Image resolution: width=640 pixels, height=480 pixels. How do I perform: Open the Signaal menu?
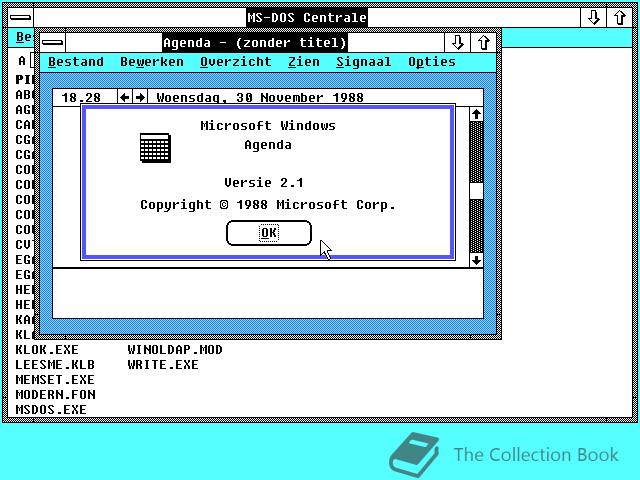point(363,62)
